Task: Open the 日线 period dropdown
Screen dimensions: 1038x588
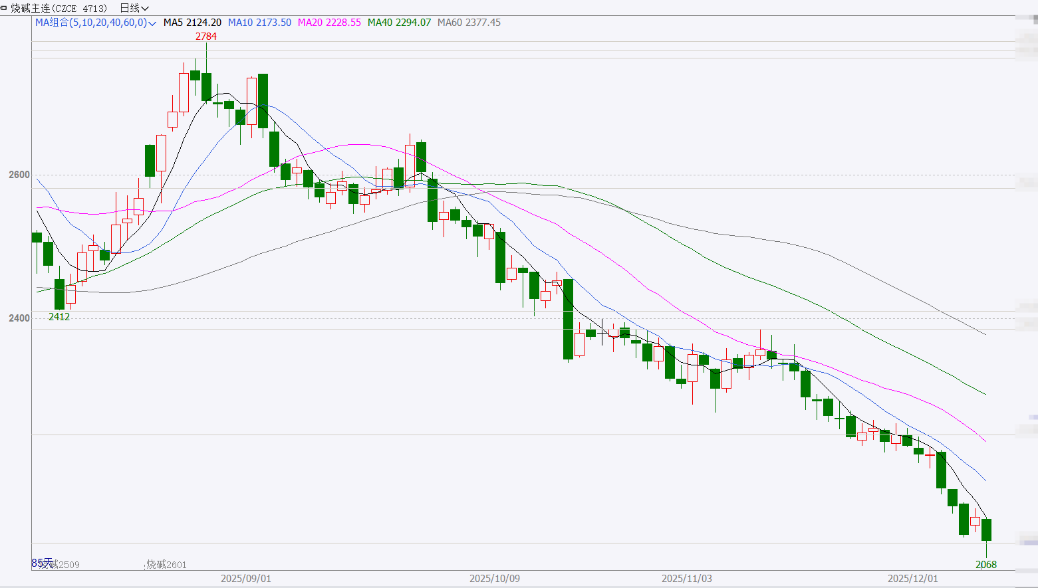Action: pyautogui.click(x=135, y=7)
